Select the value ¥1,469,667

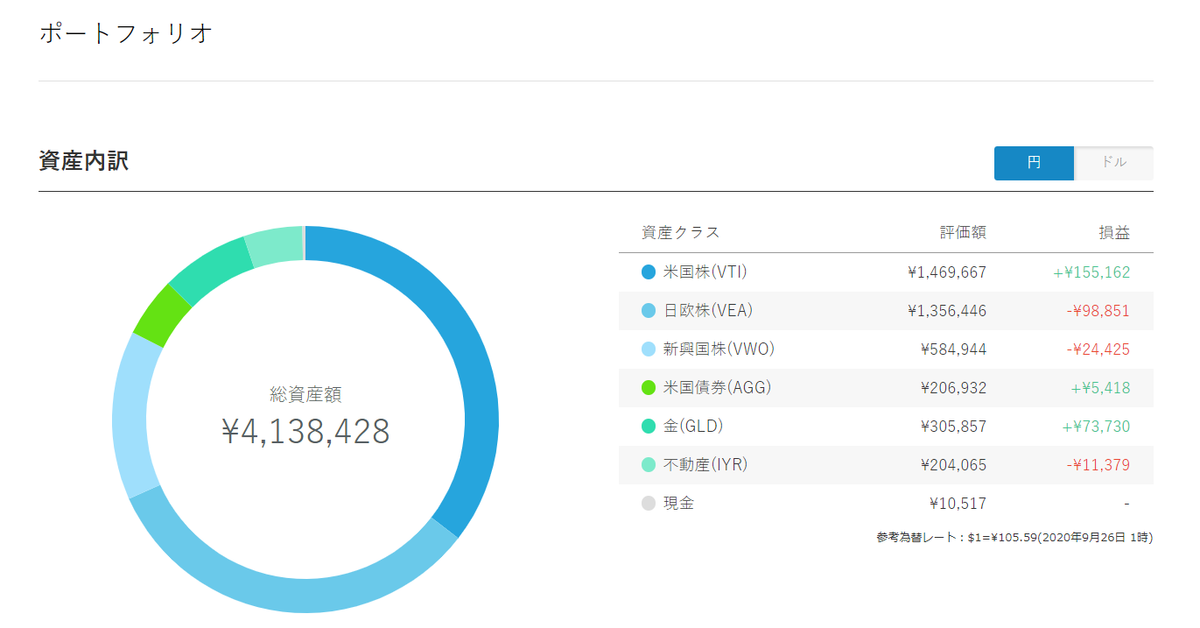pos(947,272)
